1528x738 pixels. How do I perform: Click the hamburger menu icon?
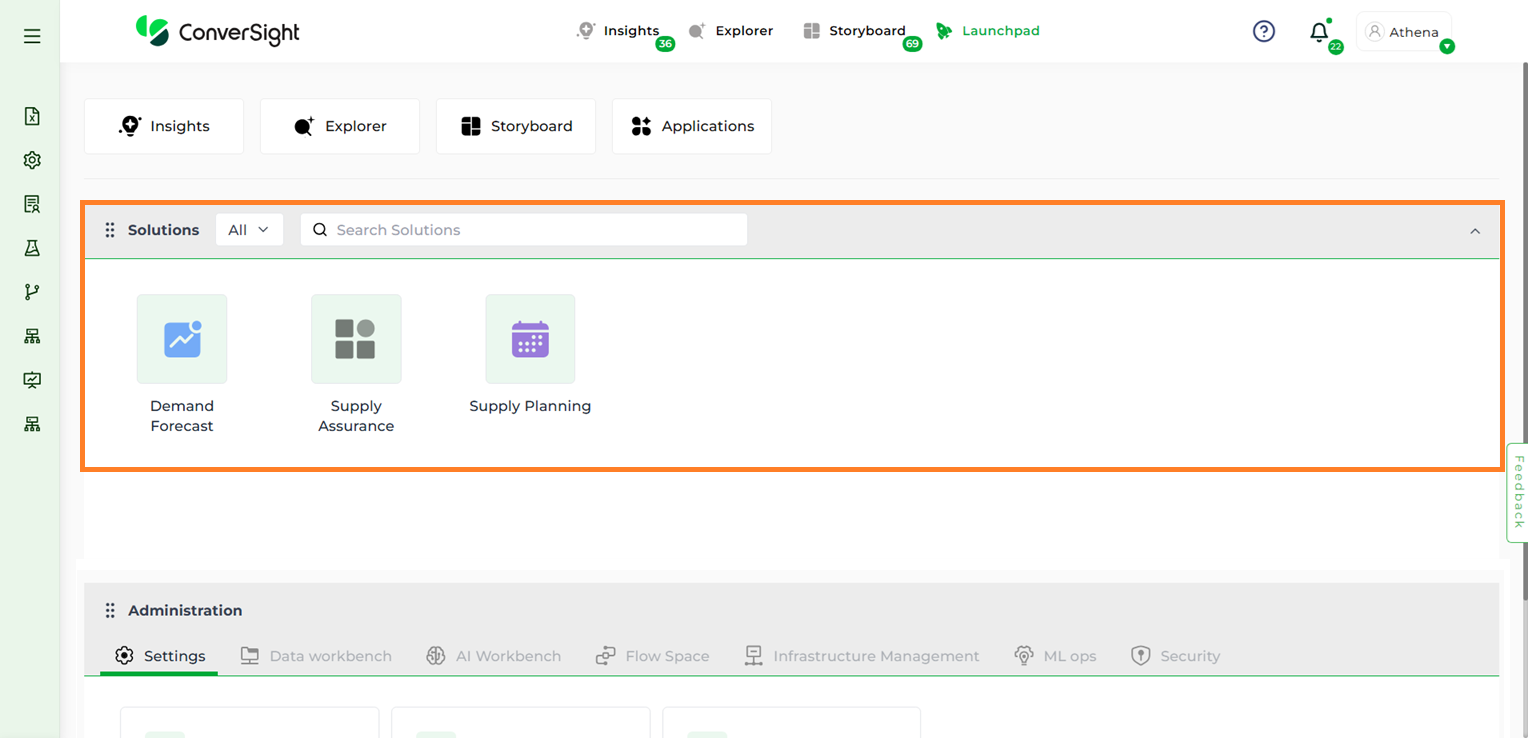pyautogui.click(x=32, y=36)
